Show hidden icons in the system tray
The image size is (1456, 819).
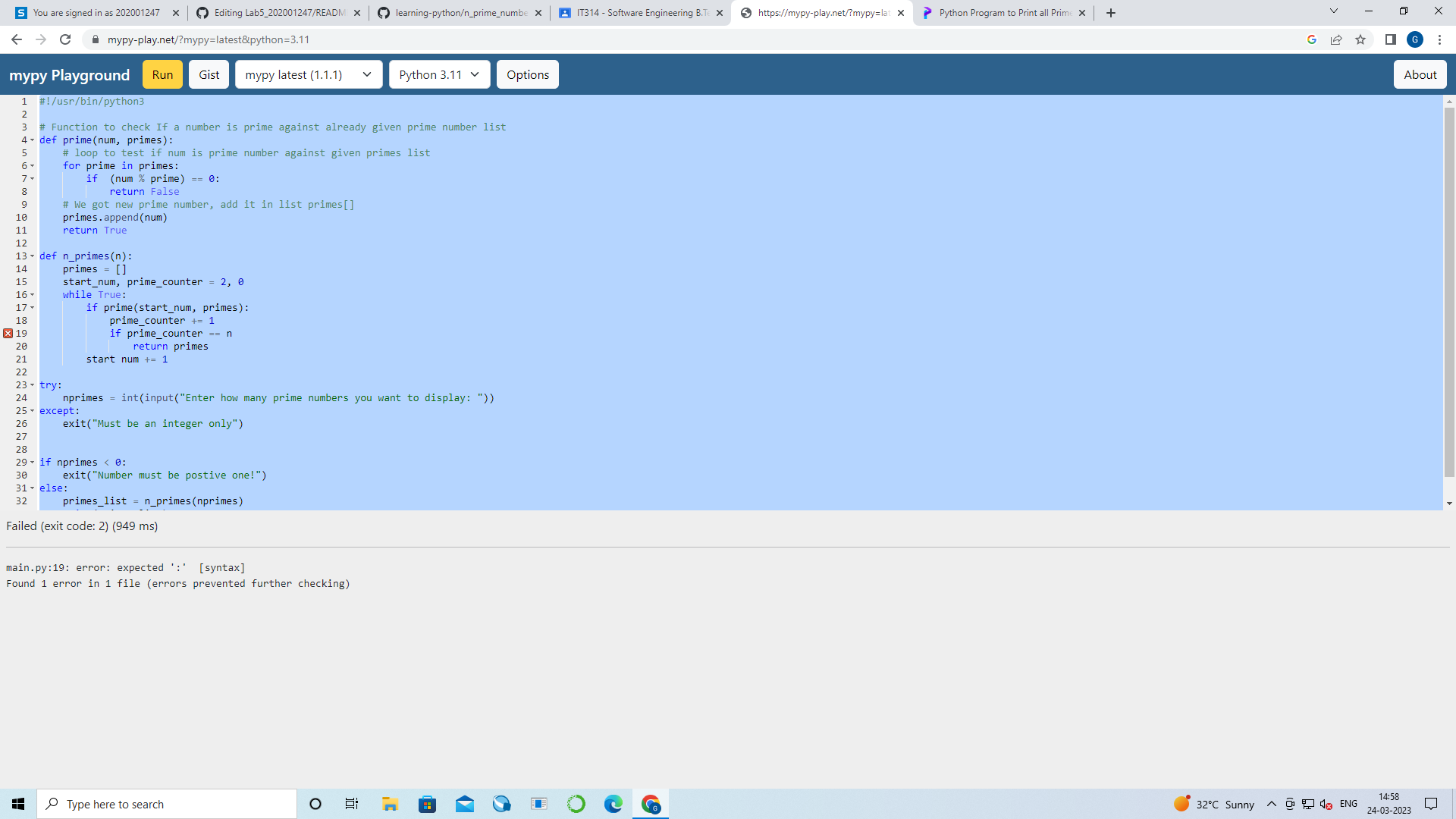pyautogui.click(x=1271, y=804)
